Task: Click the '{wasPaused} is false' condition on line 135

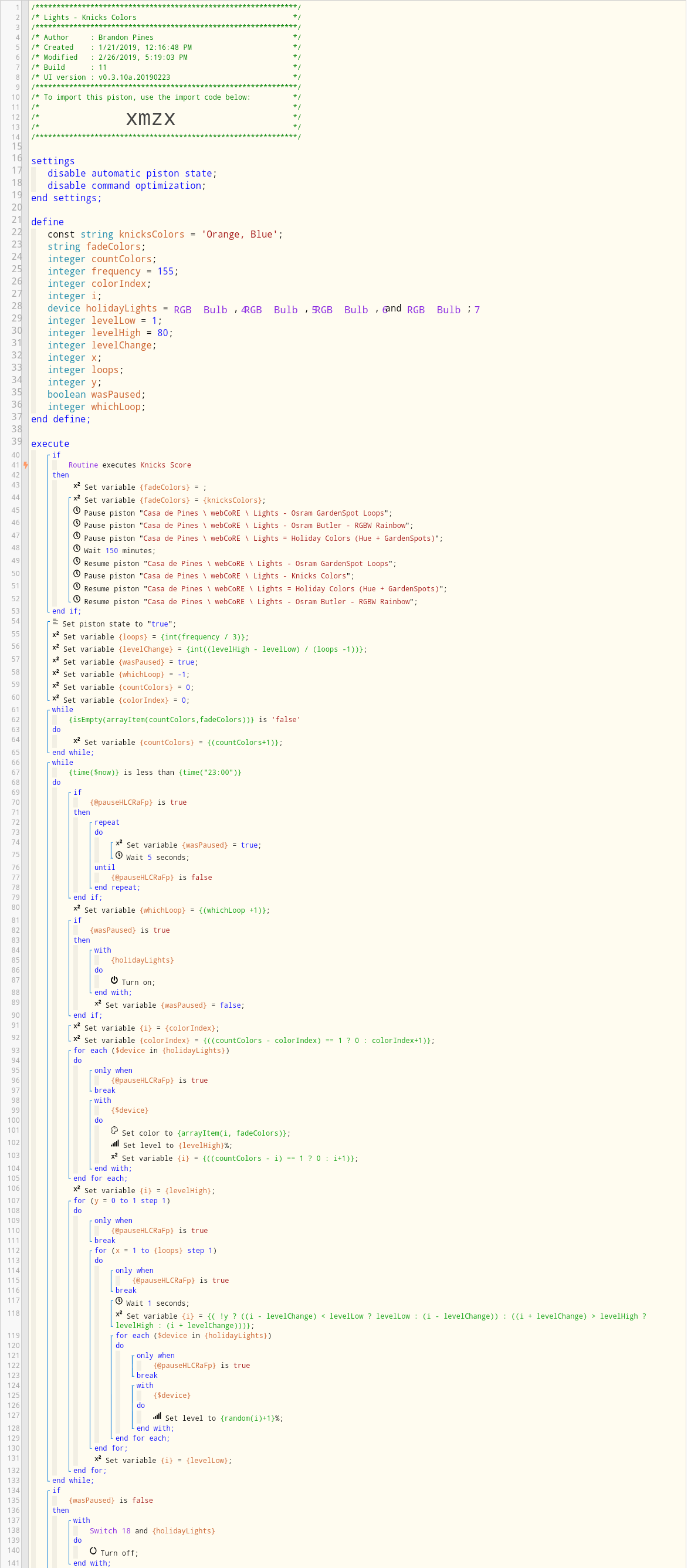Action: 111,1500
